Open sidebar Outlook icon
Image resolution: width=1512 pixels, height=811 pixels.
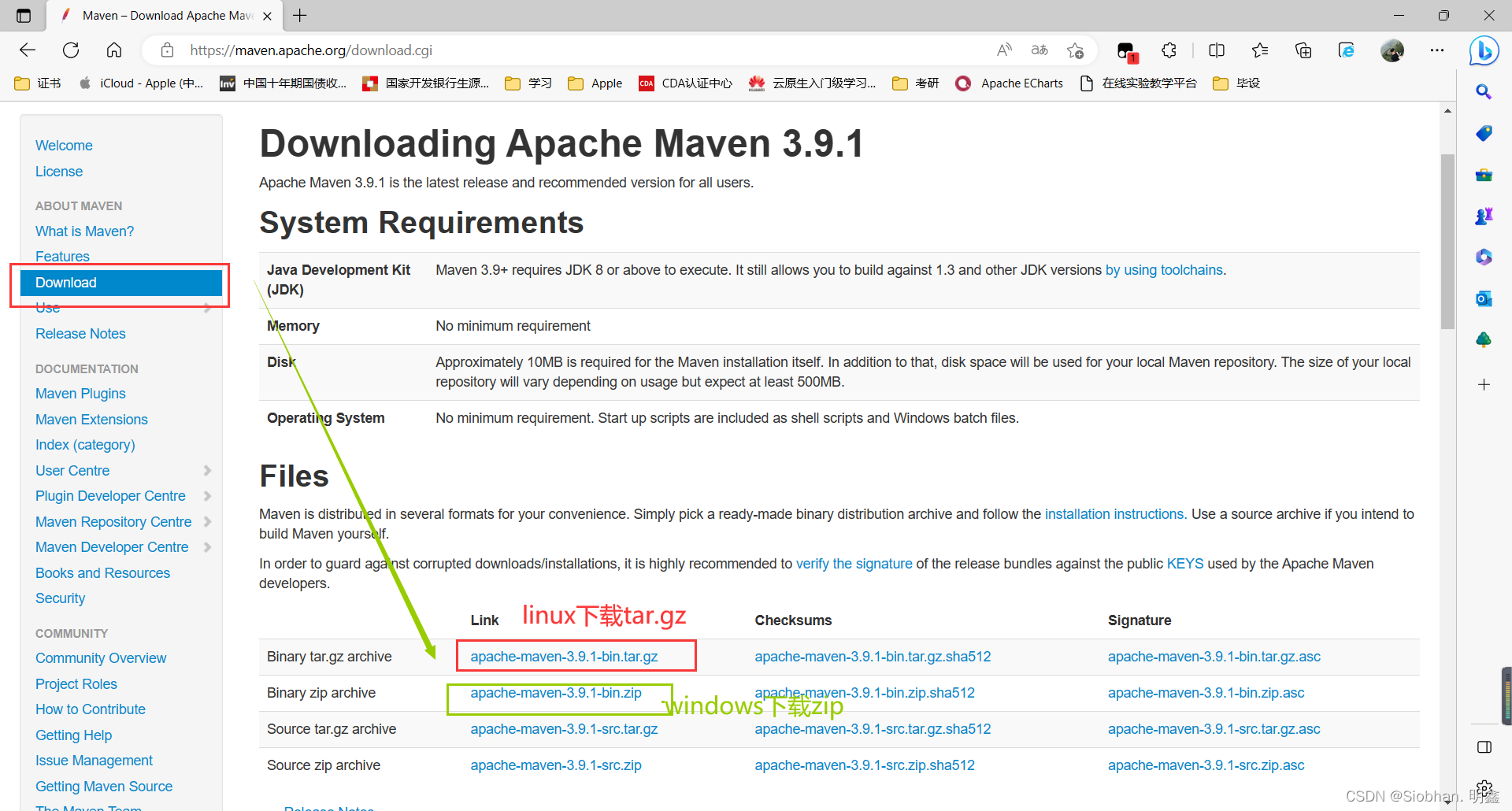coord(1484,298)
